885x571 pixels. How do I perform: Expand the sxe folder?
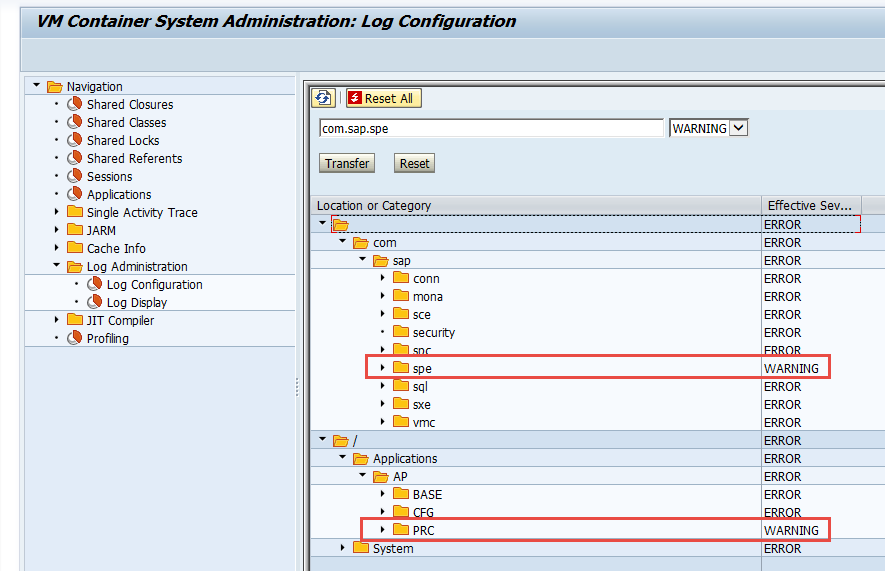coord(383,403)
